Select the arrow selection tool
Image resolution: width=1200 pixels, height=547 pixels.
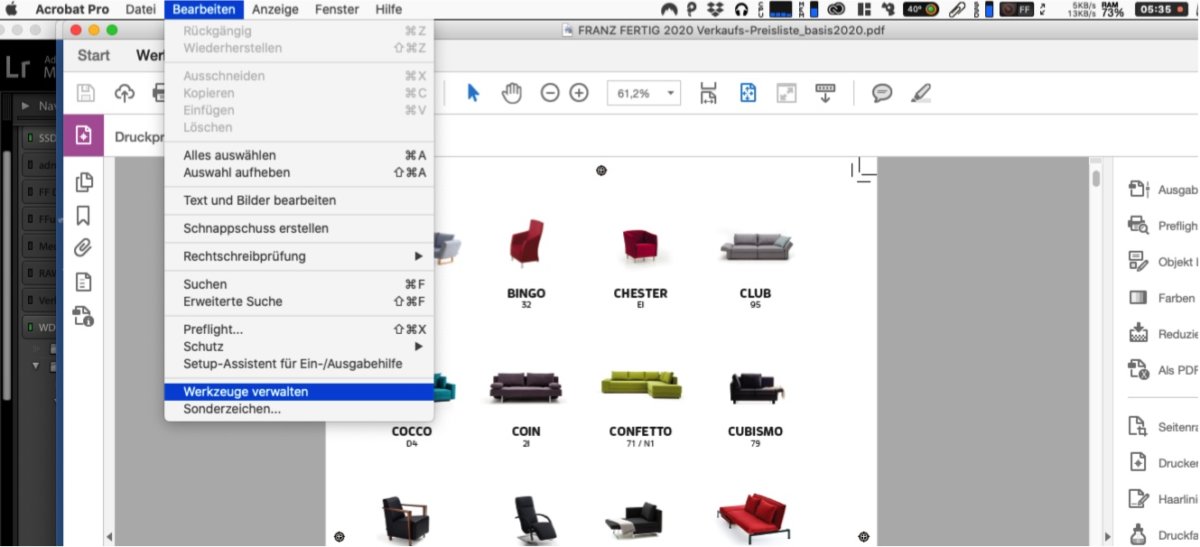(x=473, y=93)
